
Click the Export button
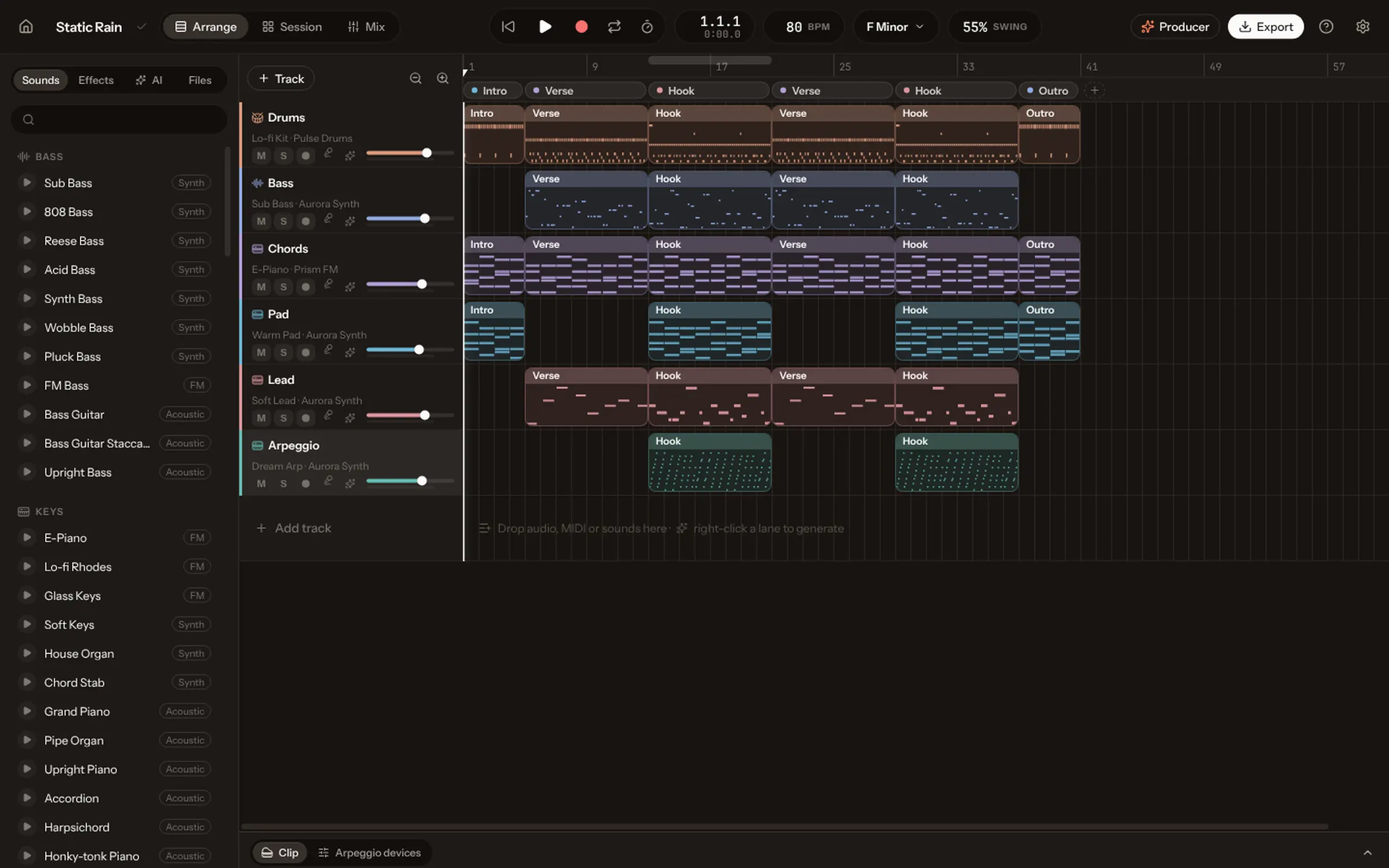1266,27
